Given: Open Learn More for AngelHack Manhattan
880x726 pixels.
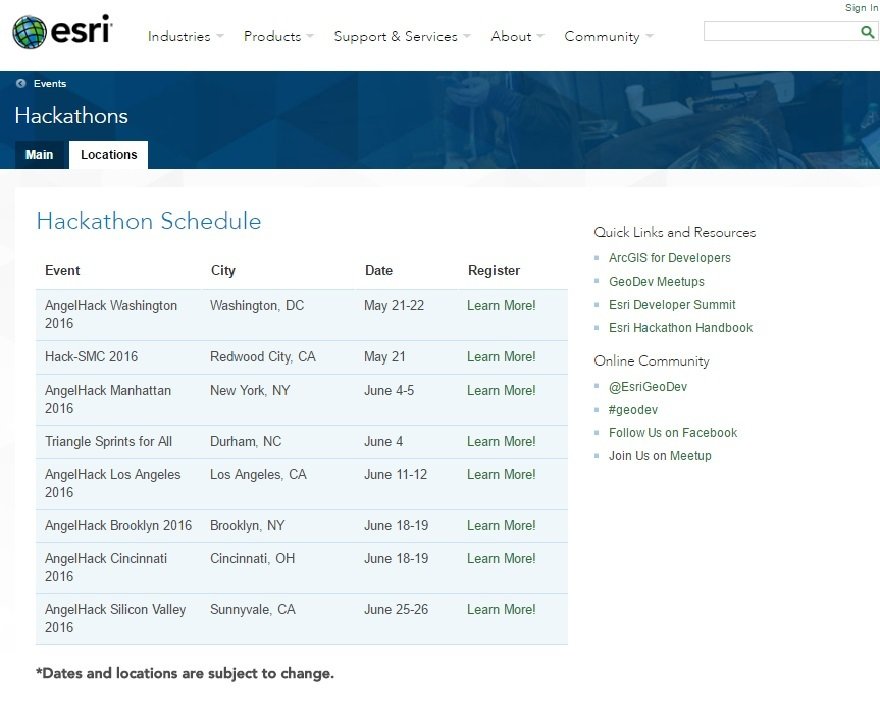Looking at the screenshot, I should coord(501,390).
